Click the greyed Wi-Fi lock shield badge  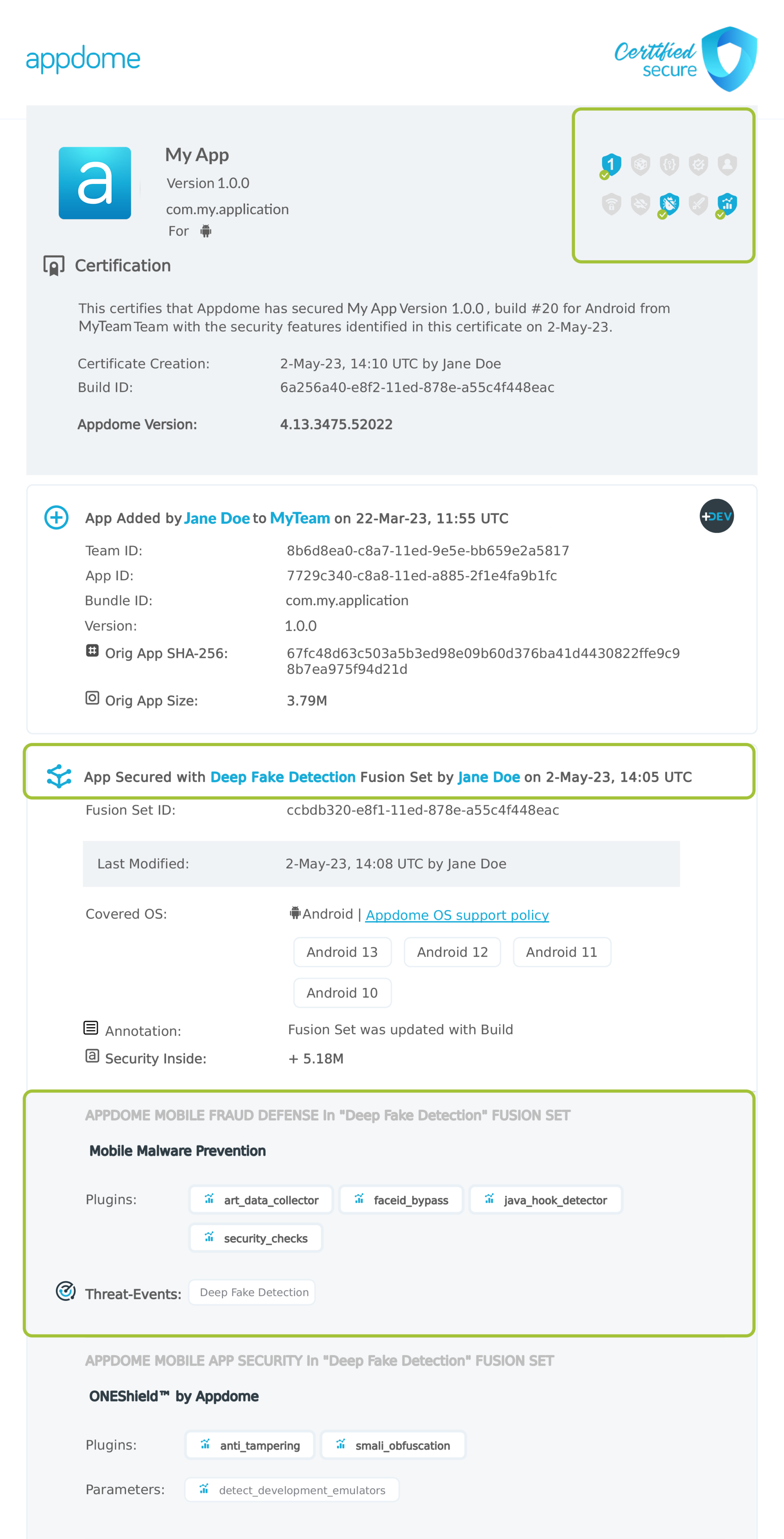pos(611,204)
